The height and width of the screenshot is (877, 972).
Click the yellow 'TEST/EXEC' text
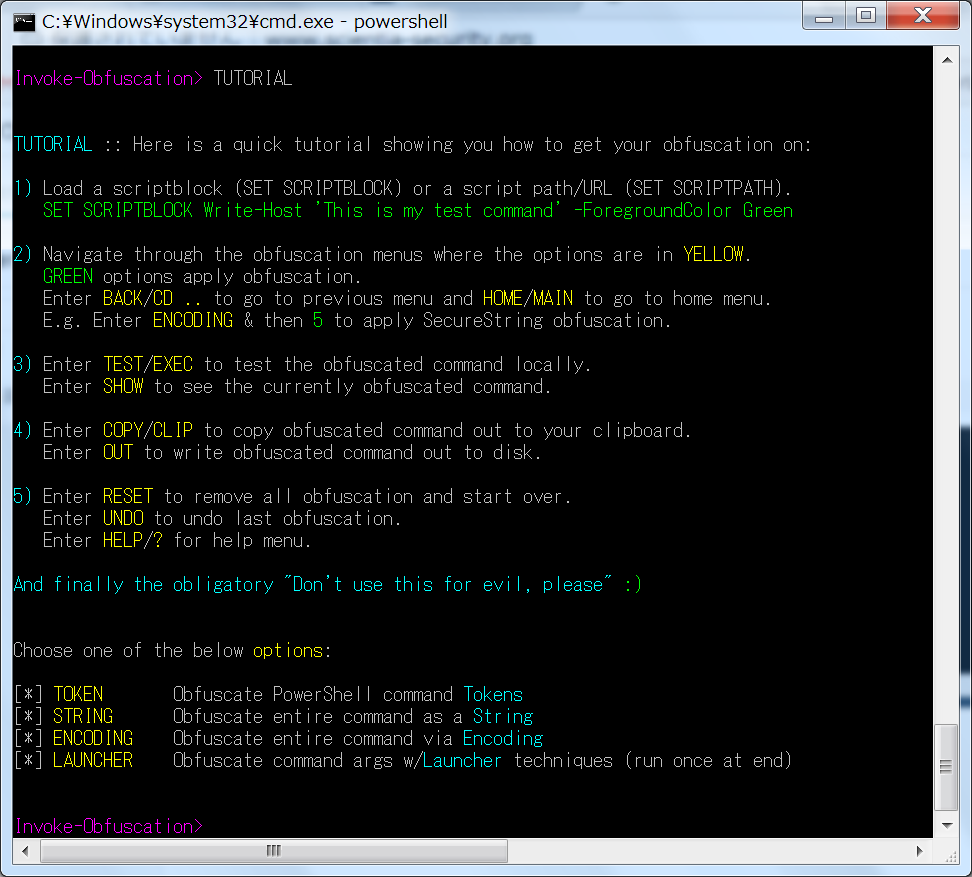[x=148, y=364]
